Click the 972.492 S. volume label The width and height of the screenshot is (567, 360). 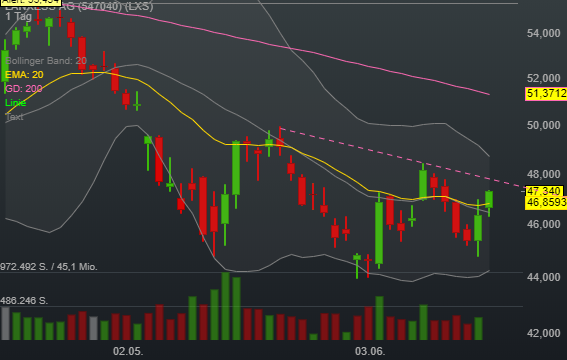coord(49,267)
